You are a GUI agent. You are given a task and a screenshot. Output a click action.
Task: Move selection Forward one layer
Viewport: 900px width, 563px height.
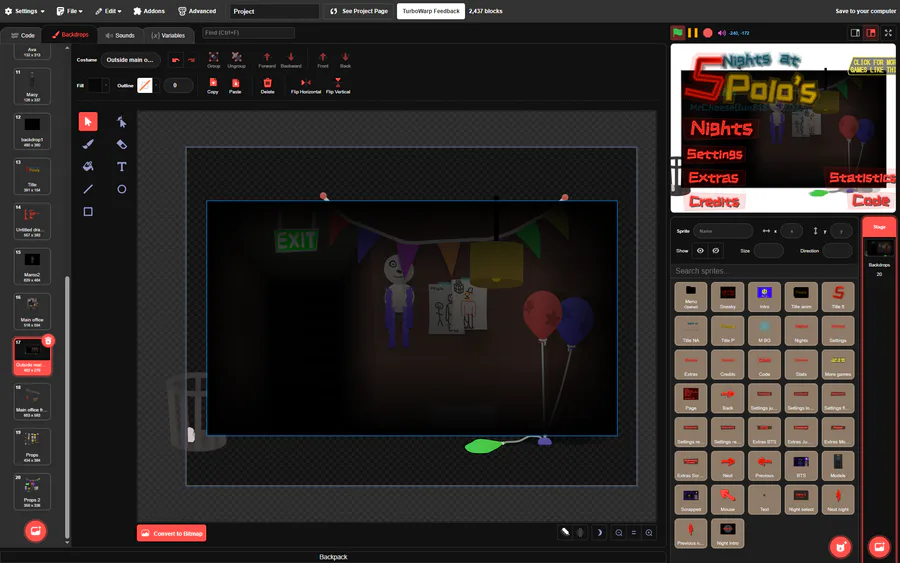267,60
